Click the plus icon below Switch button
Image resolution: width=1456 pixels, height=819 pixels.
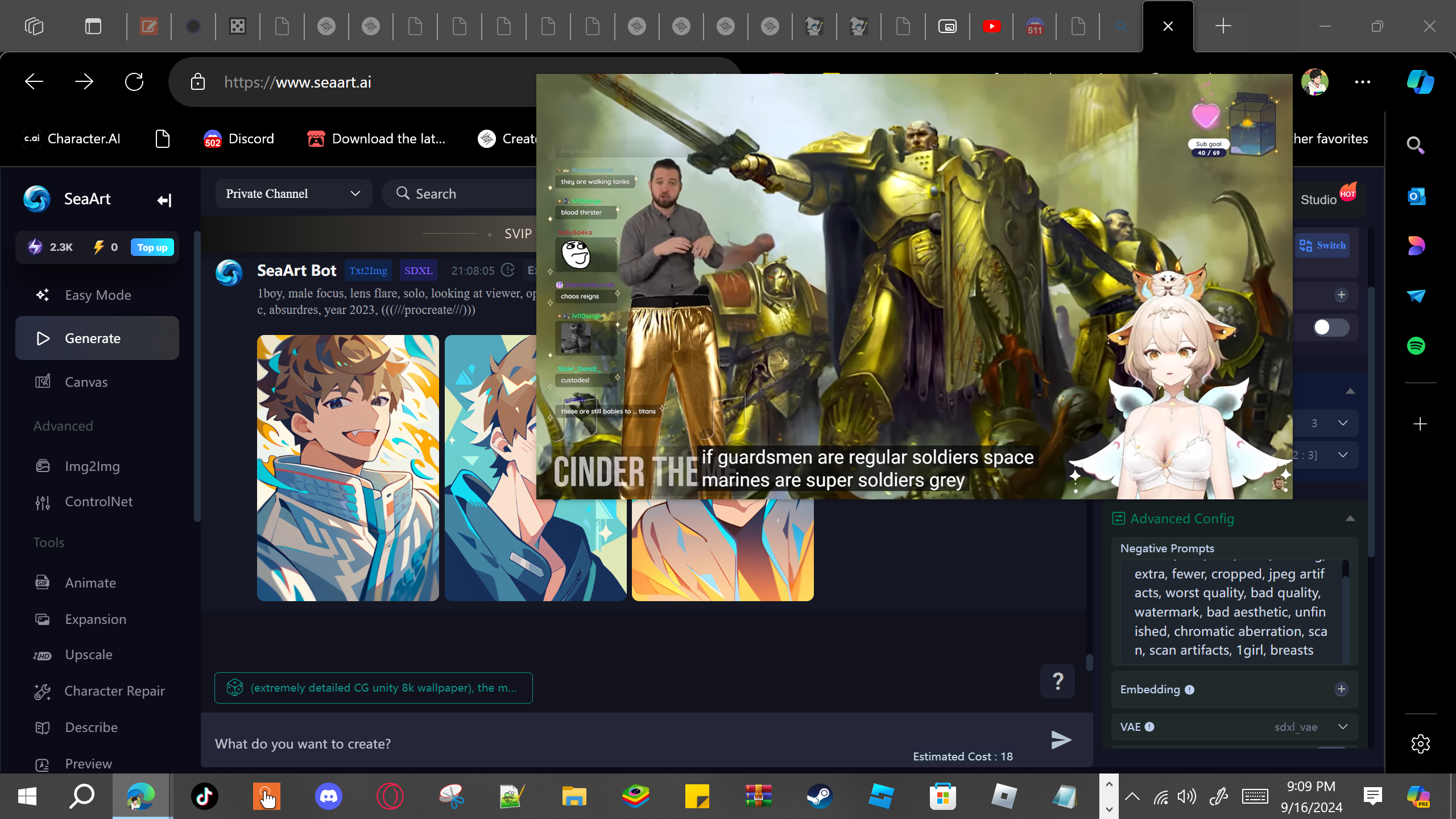(1342, 295)
